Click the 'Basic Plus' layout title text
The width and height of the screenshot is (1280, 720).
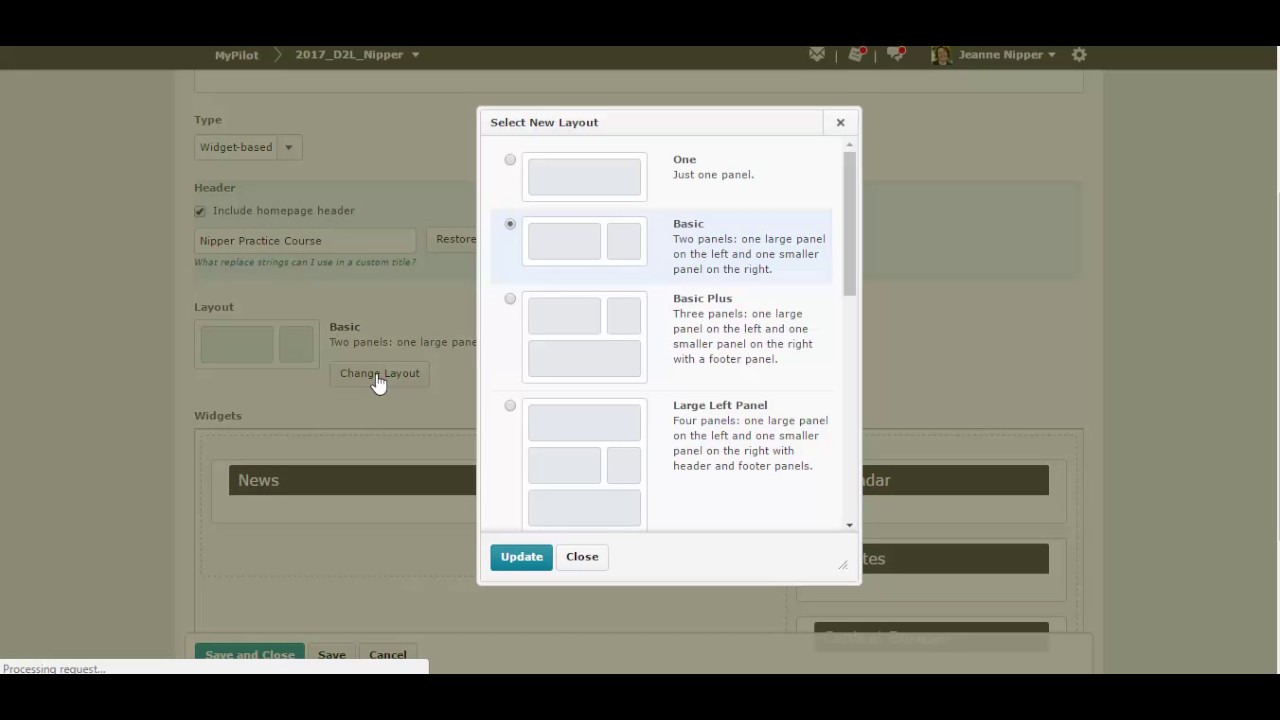coord(702,299)
